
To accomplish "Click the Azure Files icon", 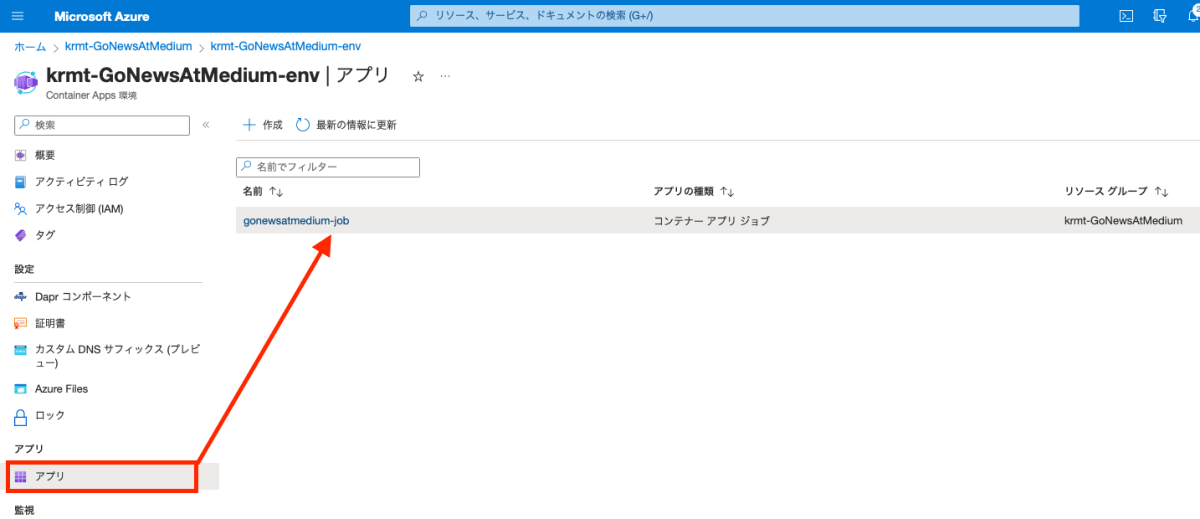I will pyautogui.click(x=21, y=389).
